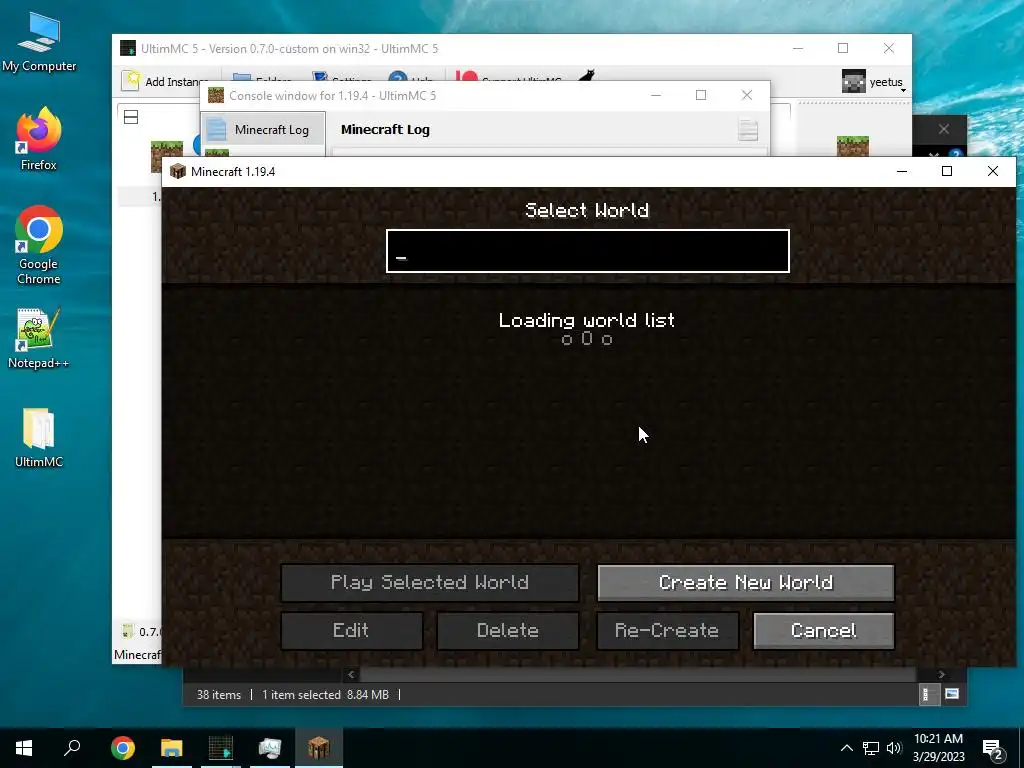Click Explorer horizontal scrollbar left arrow
The height and width of the screenshot is (768, 1024).
point(351,675)
